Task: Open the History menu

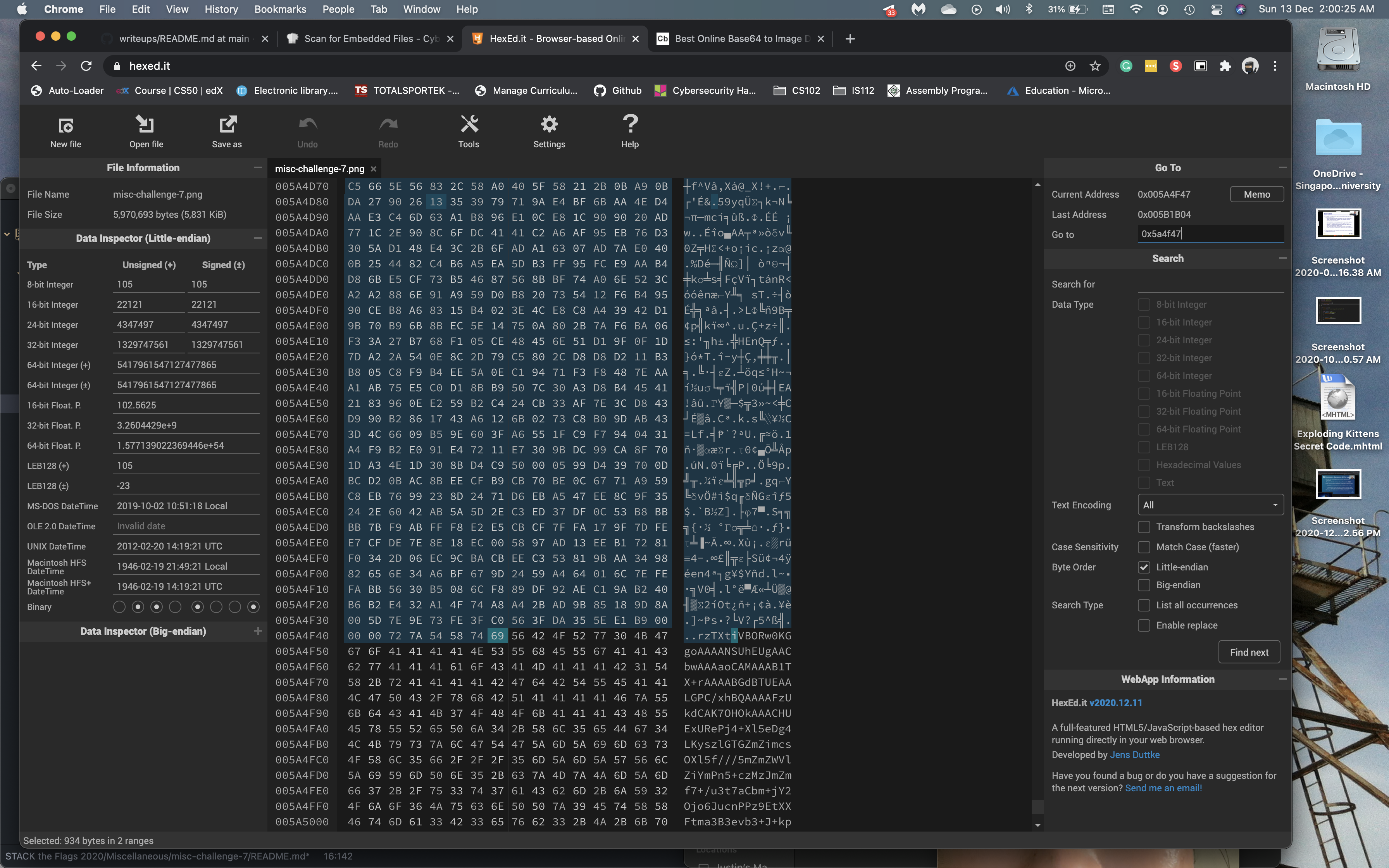Action: [221, 9]
